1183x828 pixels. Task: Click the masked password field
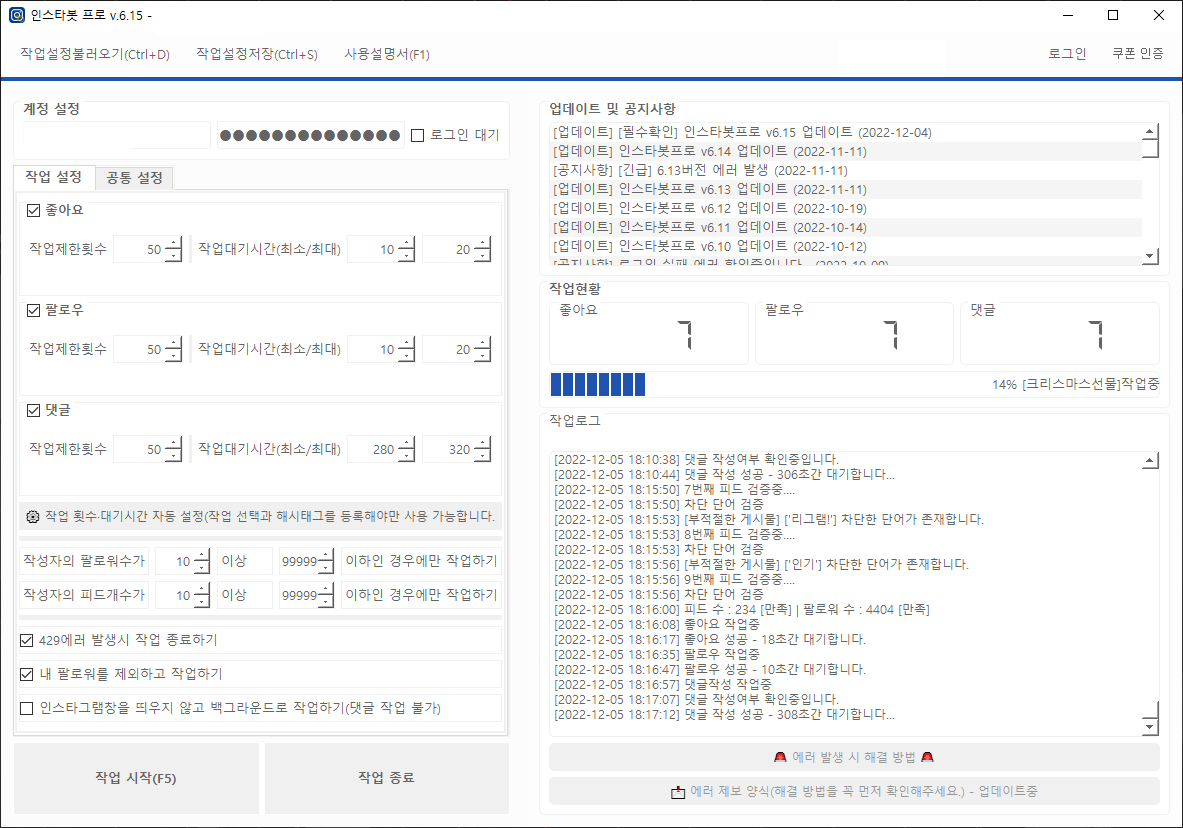310,135
